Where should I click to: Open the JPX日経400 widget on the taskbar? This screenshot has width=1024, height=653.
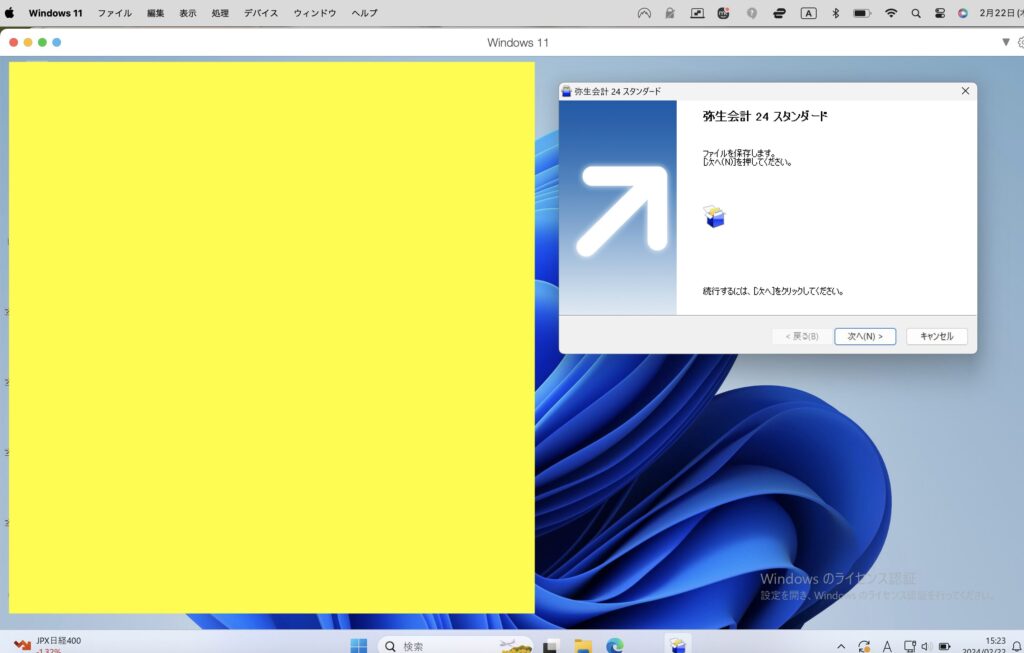pos(49,645)
